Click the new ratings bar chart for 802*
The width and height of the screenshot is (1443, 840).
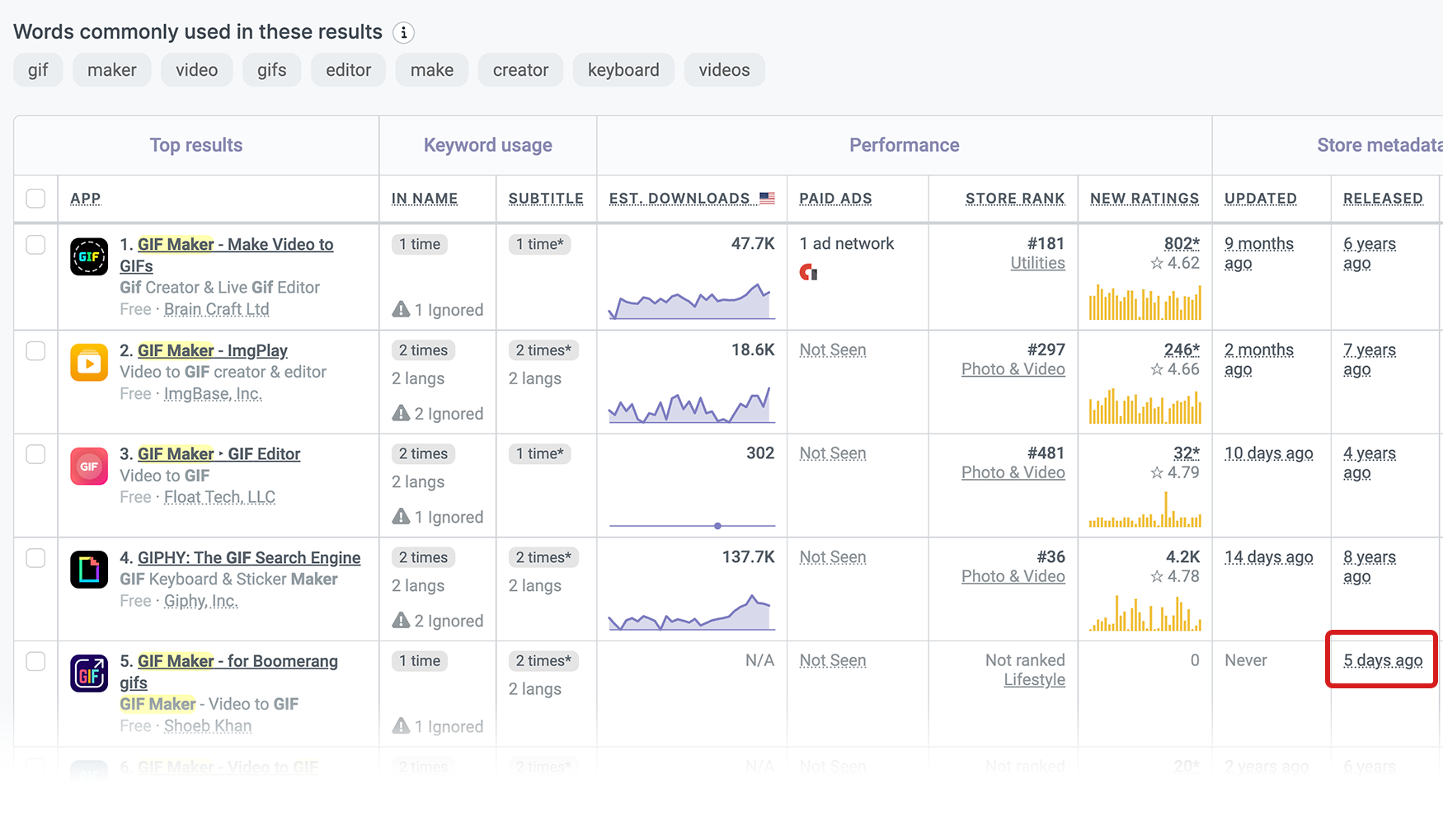coord(1145,302)
